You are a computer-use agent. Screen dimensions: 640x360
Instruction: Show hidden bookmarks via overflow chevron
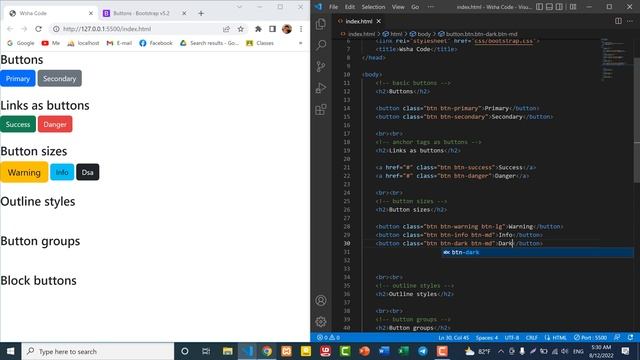300,43
